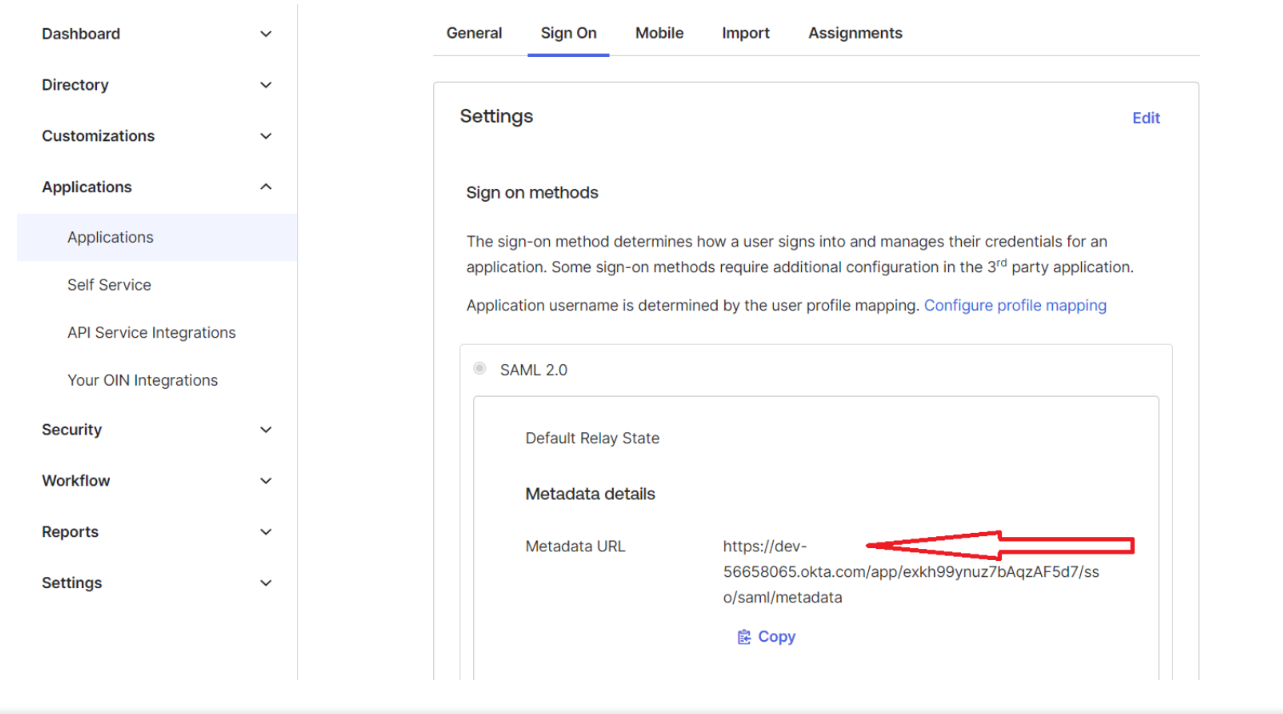Open API Service Integrations page
The width and height of the screenshot is (1283, 714).
coord(151,333)
